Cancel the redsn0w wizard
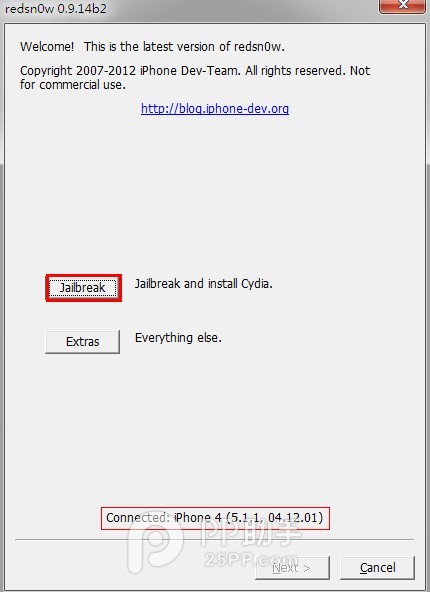 tap(378, 567)
